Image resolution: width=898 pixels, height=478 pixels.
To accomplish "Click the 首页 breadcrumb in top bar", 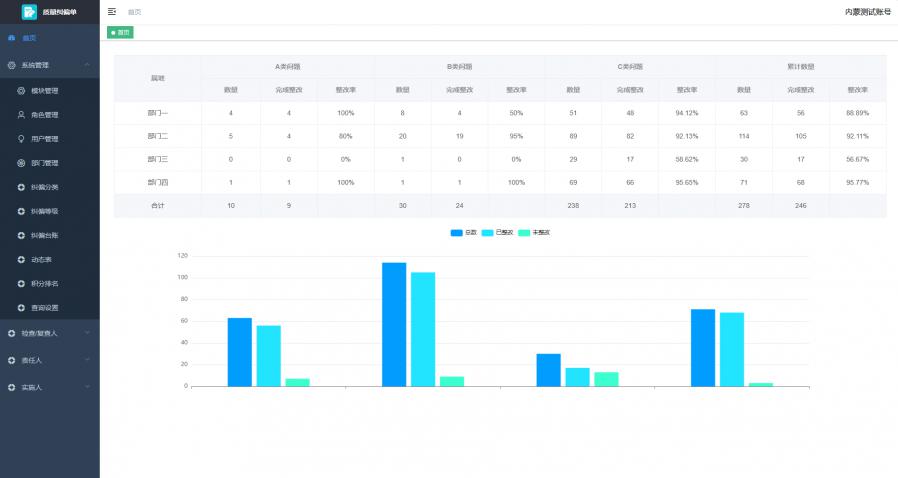I will [x=134, y=12].
